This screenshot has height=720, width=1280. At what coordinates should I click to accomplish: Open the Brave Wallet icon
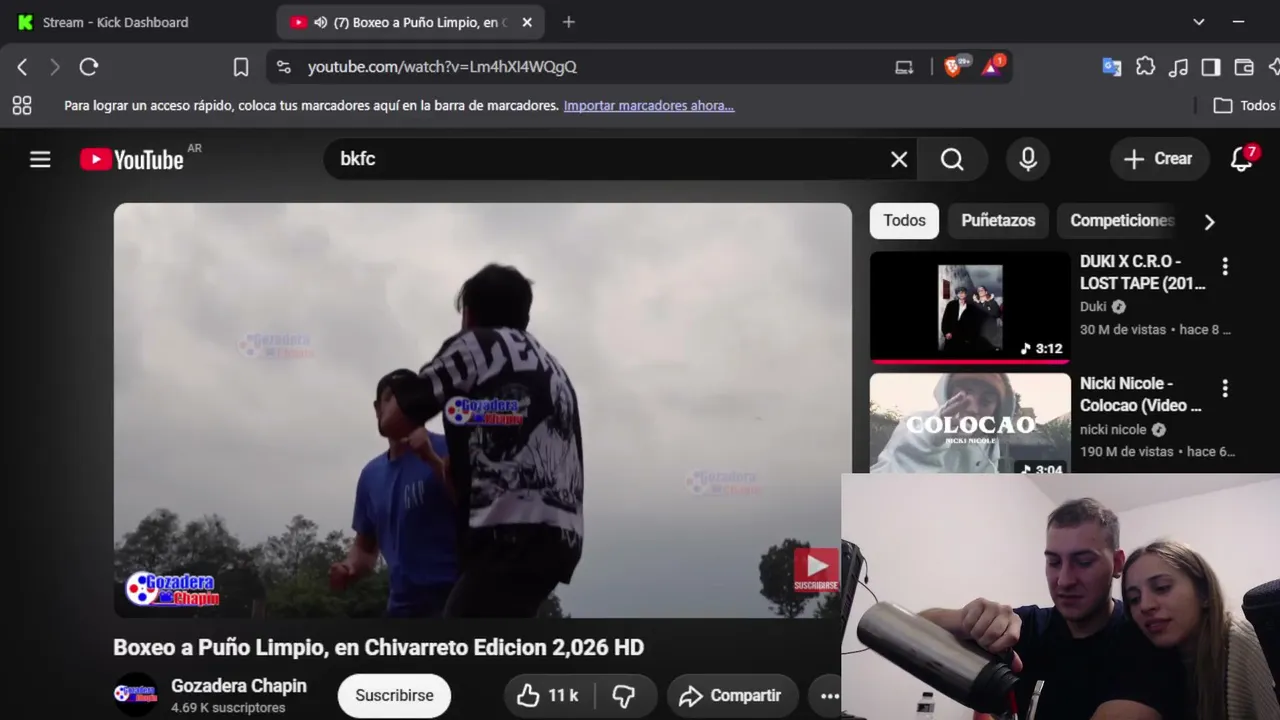(x=1244, y=67)
